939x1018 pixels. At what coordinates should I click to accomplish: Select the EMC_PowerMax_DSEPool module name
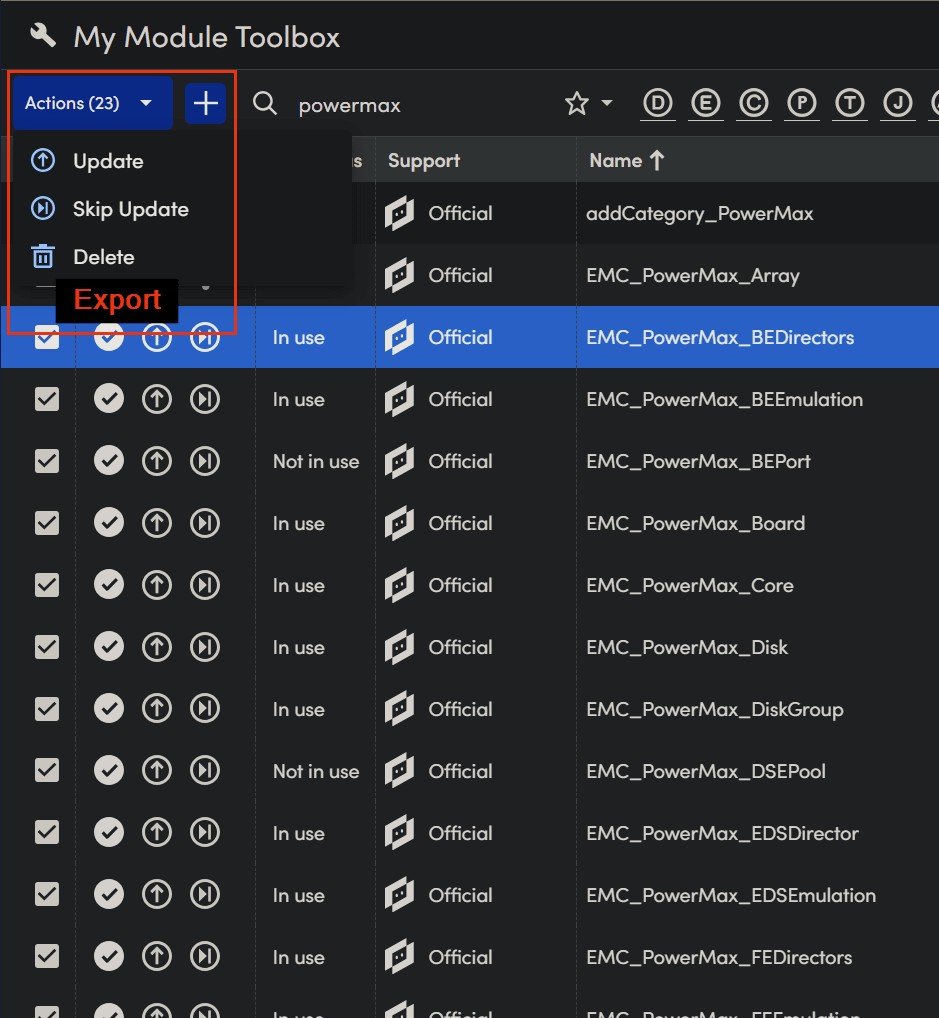(706, 771)
